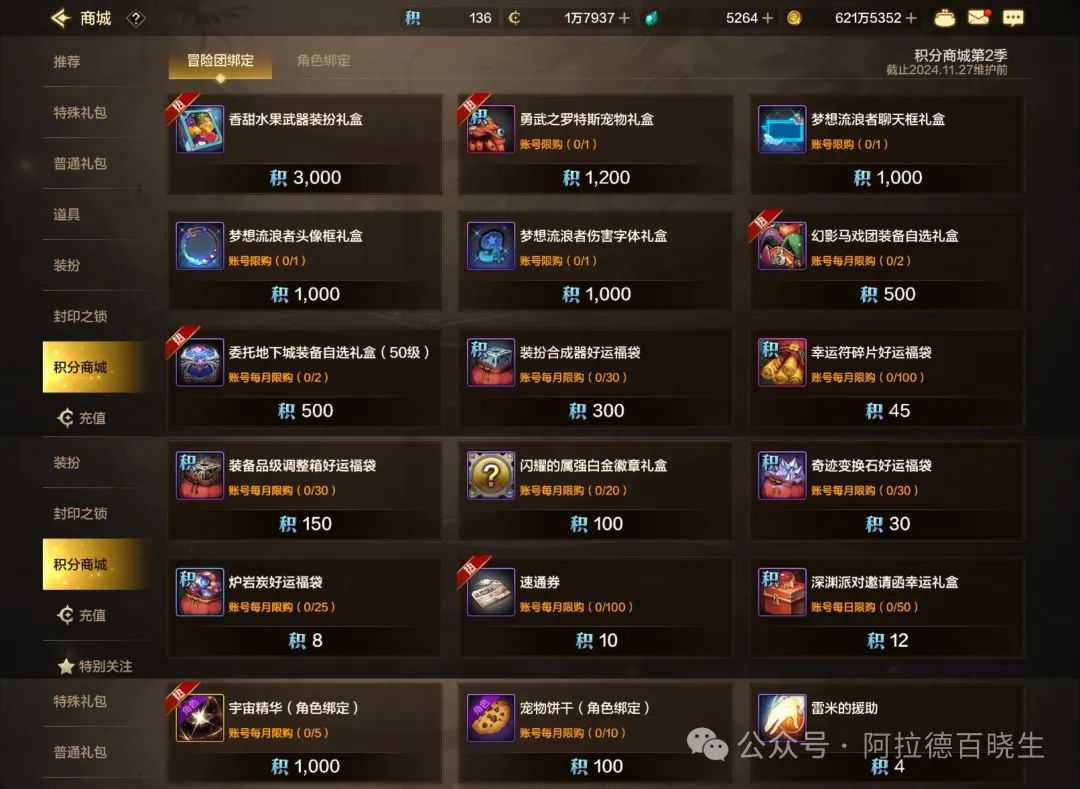This screenshot has height=789, width=1080.
Task: Open 特别关注 with the star icon
Action: click(x=95, y=666)
